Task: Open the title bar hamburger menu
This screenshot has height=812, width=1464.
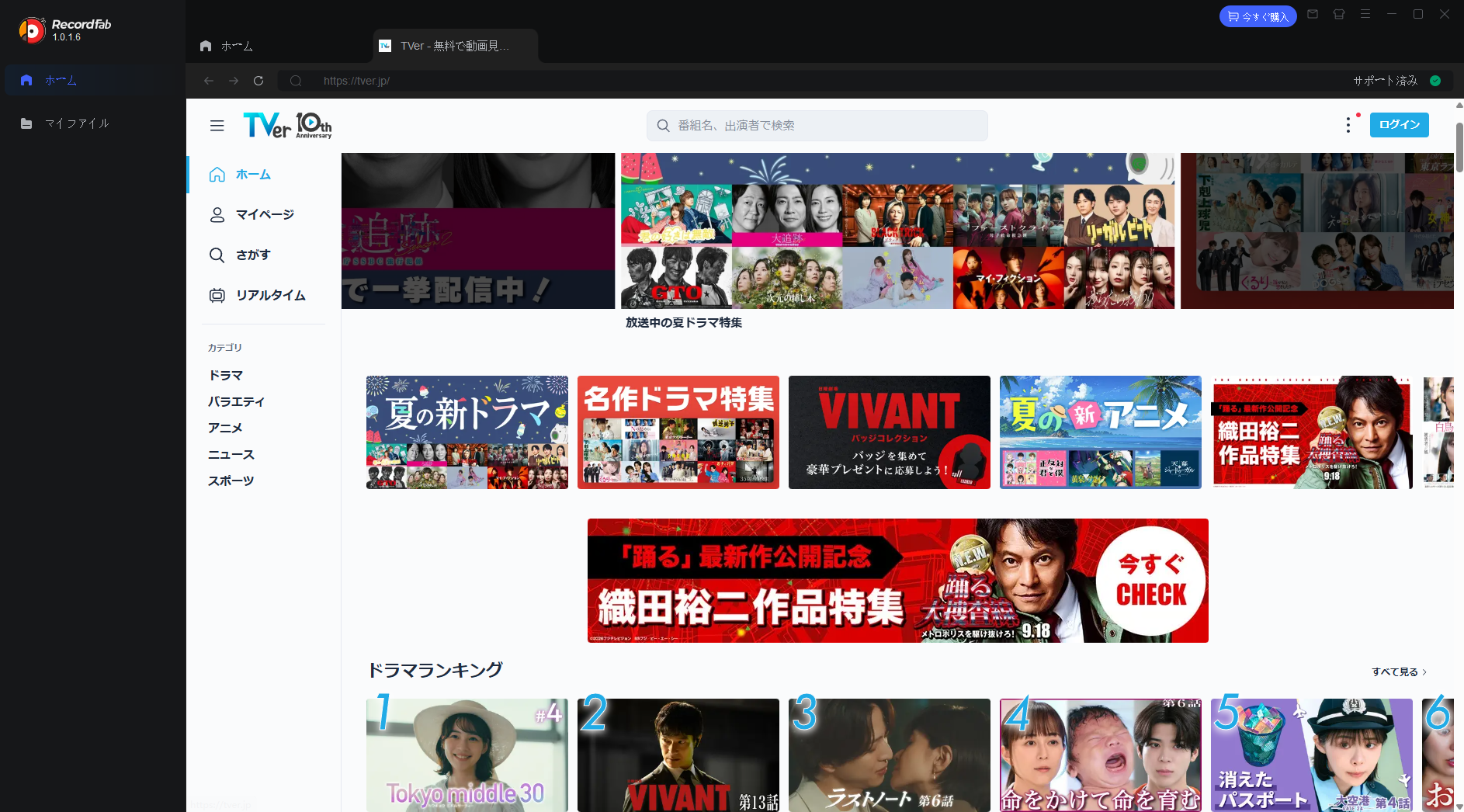Action: 1365,14
